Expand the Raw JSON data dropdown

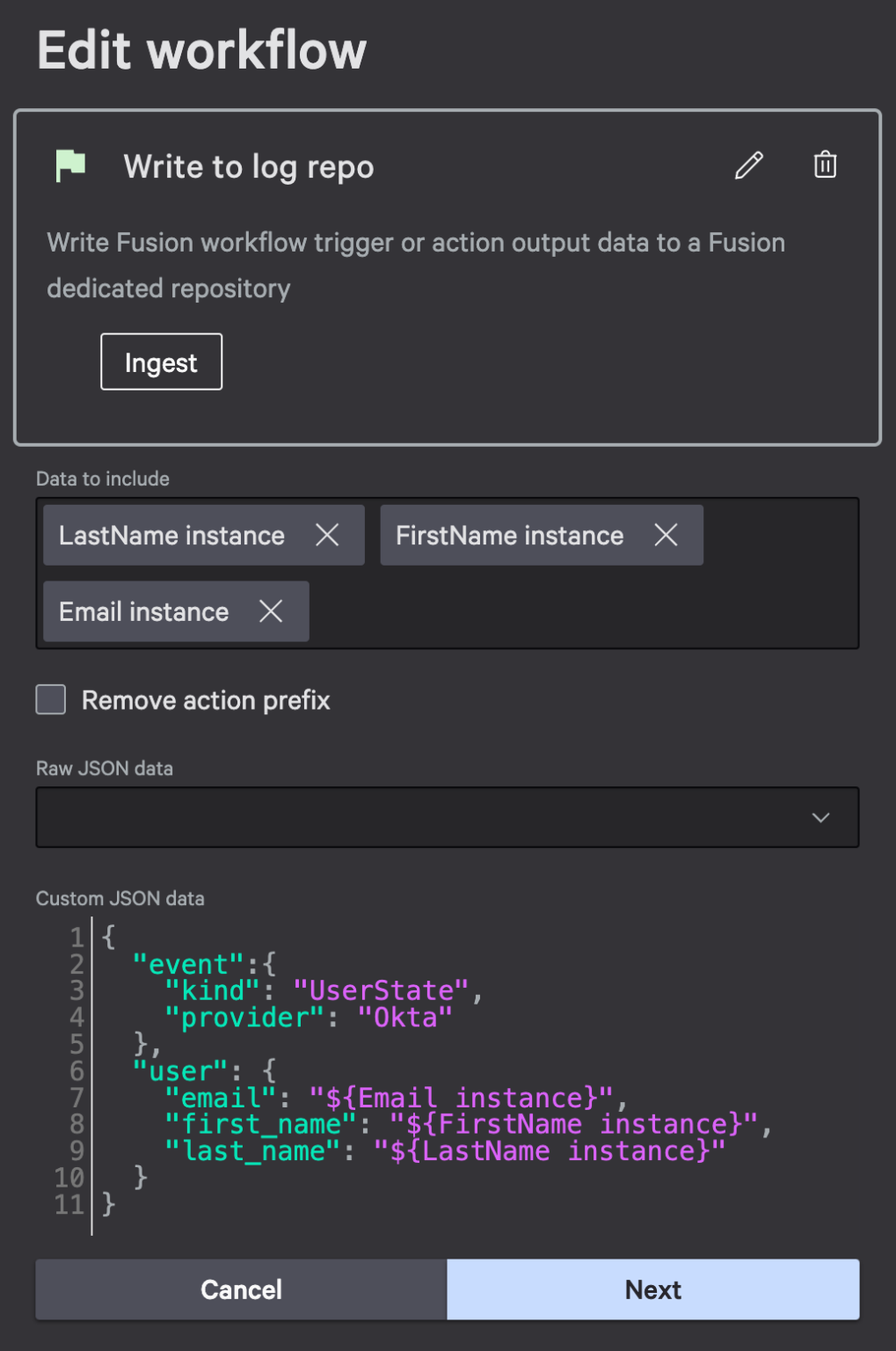click(819, 816)
